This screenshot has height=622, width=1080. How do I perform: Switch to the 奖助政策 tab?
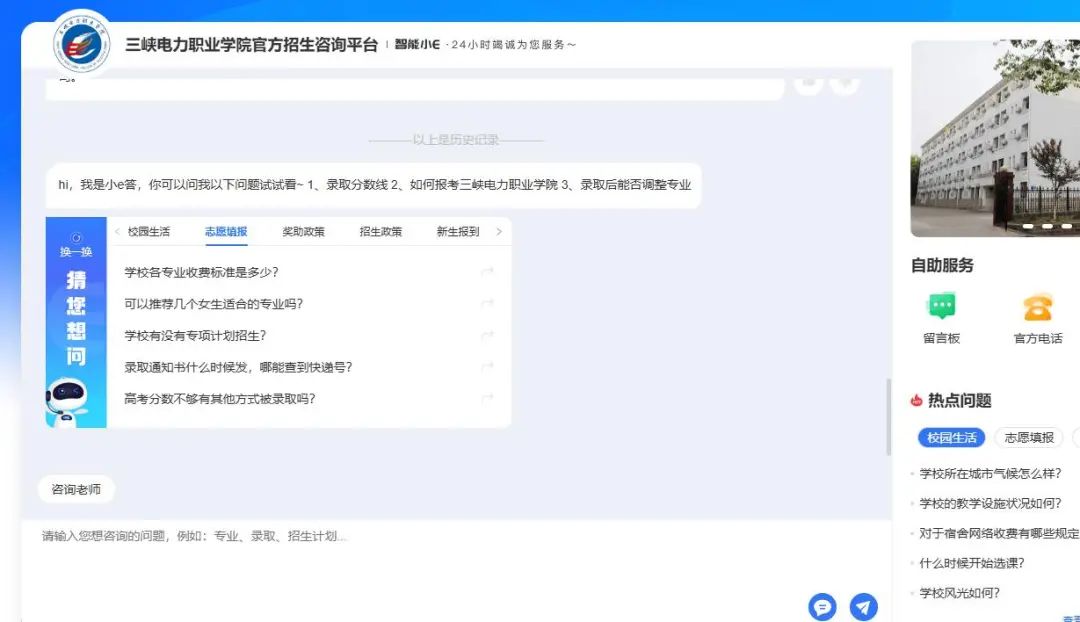[303, 232]
